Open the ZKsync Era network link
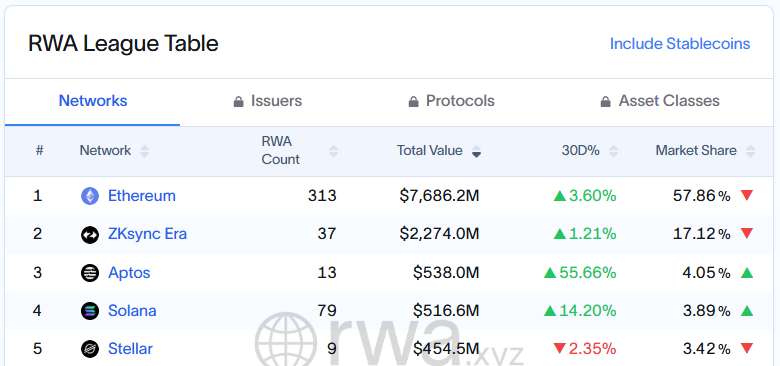The width and height of the screenshot is (780, 366). coord(147,234)
